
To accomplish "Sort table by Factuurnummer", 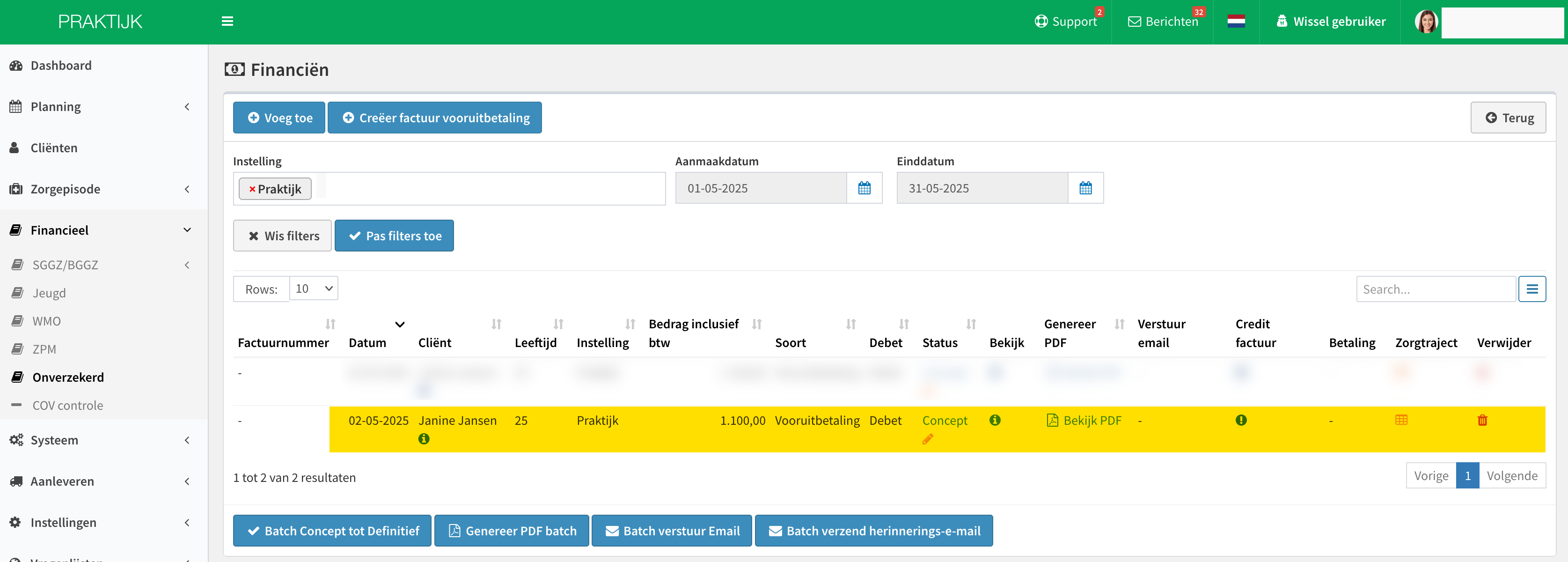I will click(330, 324).
